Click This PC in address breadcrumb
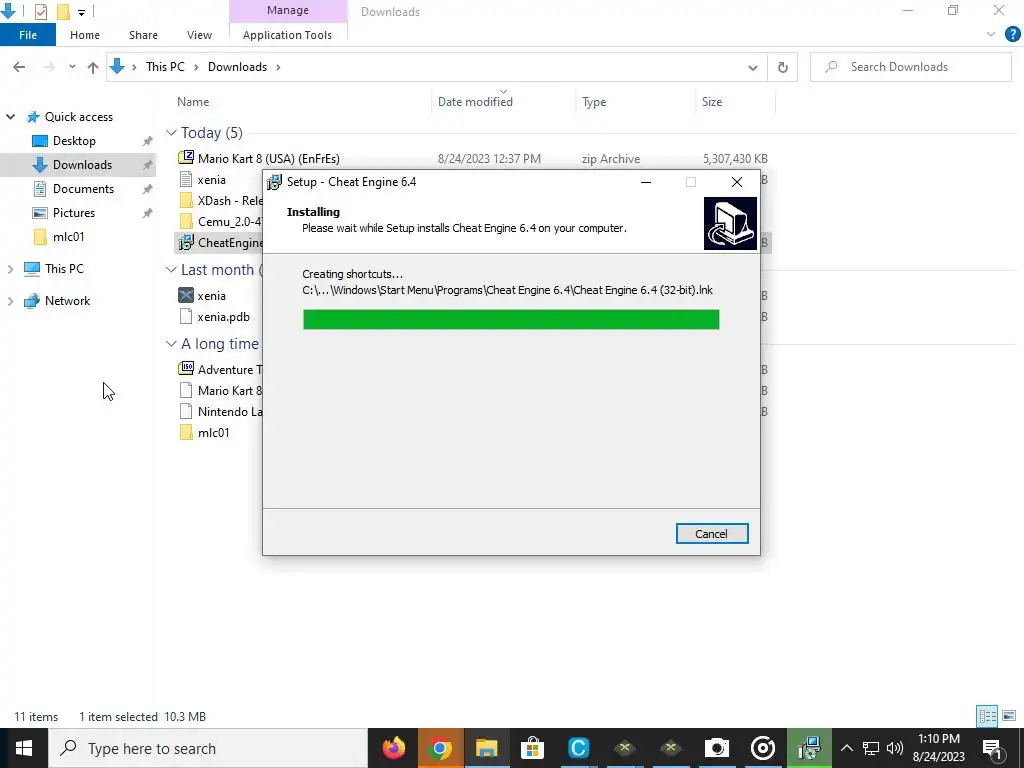The height and width of the screenshot is (768, 1024). [x=165, y=67]
